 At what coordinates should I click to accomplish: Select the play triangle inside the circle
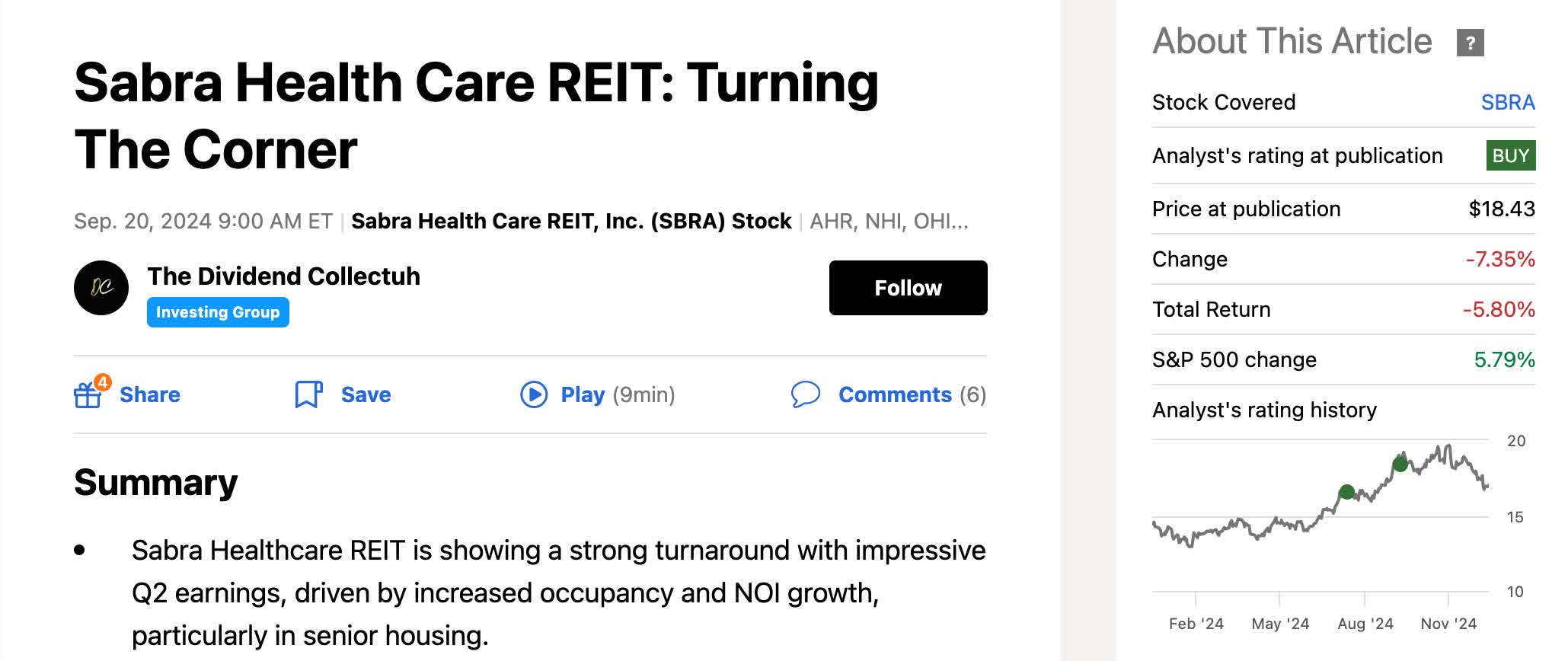[x=534, y=394]
